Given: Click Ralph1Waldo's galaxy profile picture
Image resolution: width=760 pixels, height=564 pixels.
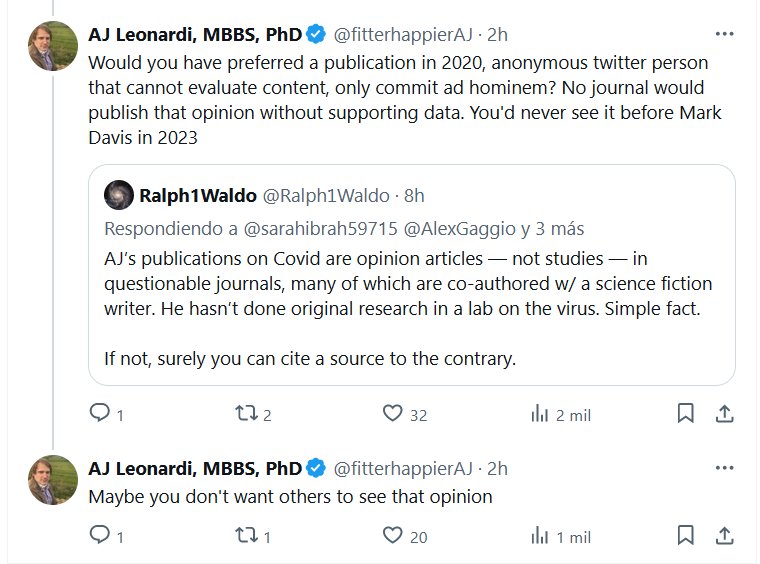Looking at the screenshot, I should point(119,194).
